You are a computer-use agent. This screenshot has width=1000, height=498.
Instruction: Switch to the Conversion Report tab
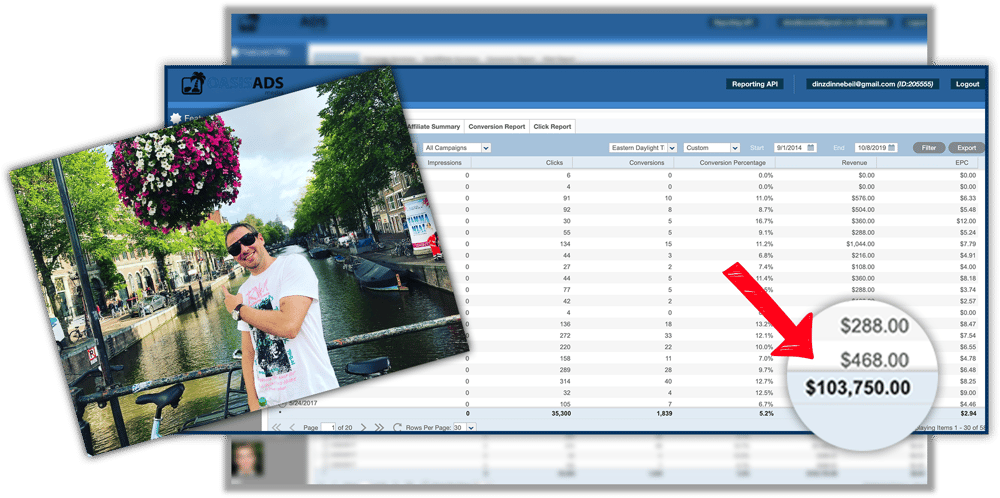tap(497, 126)
